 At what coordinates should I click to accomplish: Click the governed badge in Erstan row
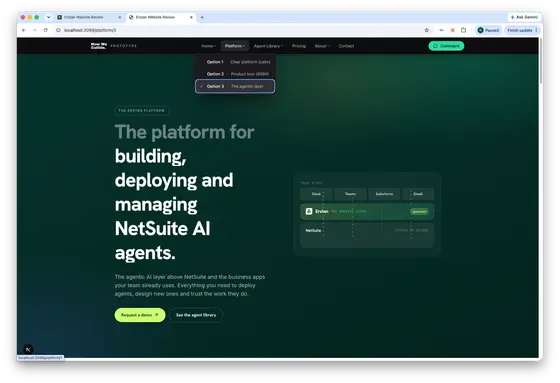tap(419, 212)
